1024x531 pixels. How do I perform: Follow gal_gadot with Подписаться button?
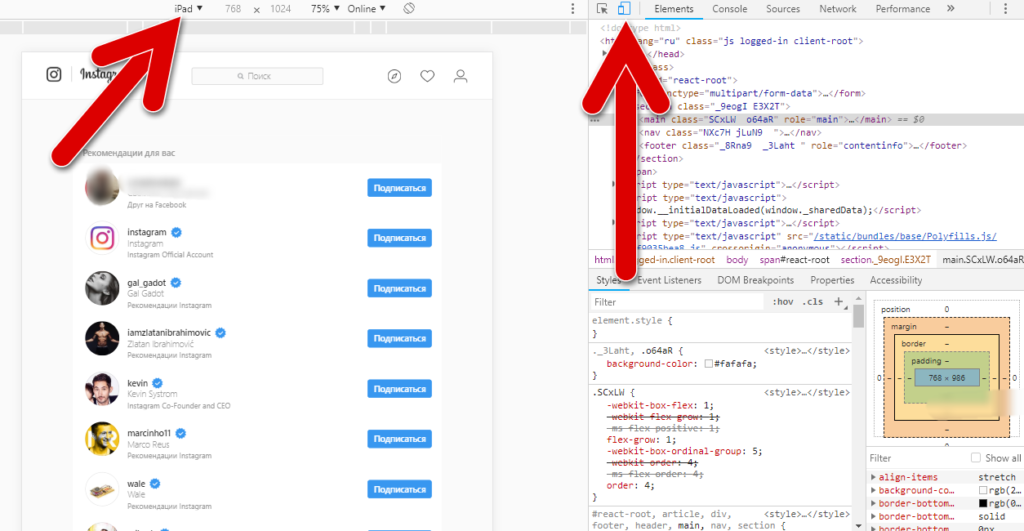click(x=399, y=288)
